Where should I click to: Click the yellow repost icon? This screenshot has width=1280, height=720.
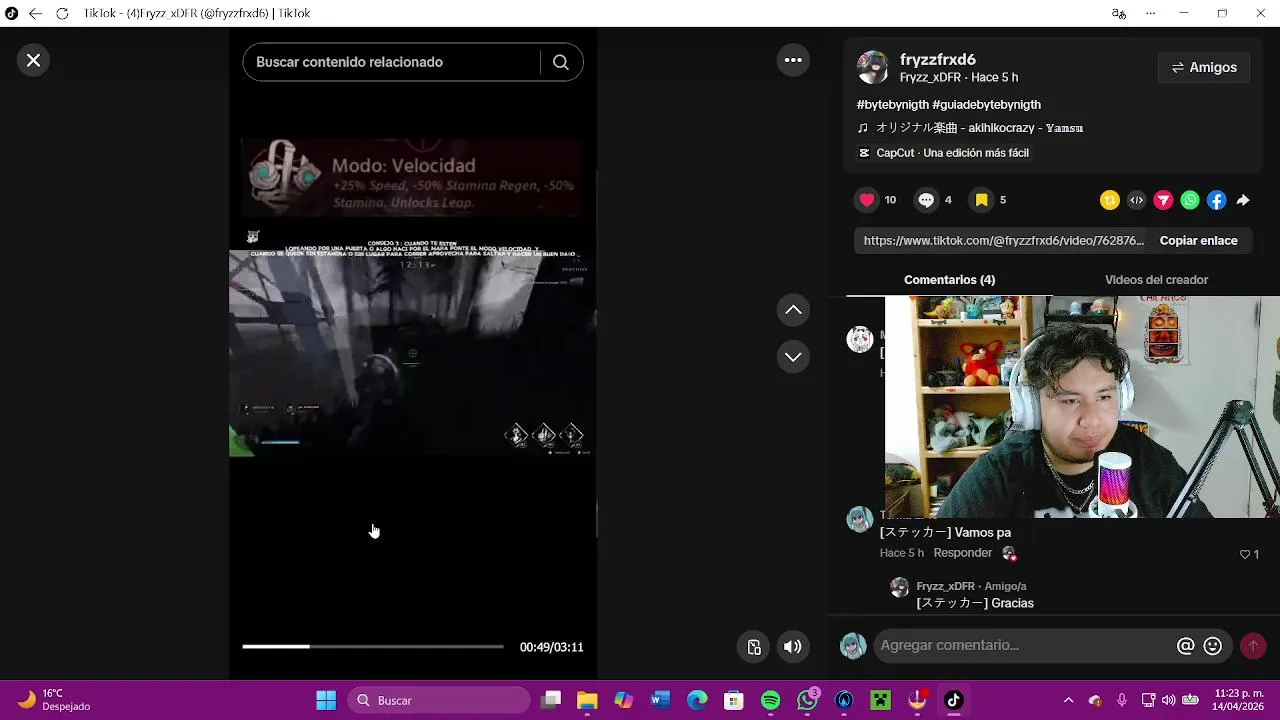(x=1109, y=200)
